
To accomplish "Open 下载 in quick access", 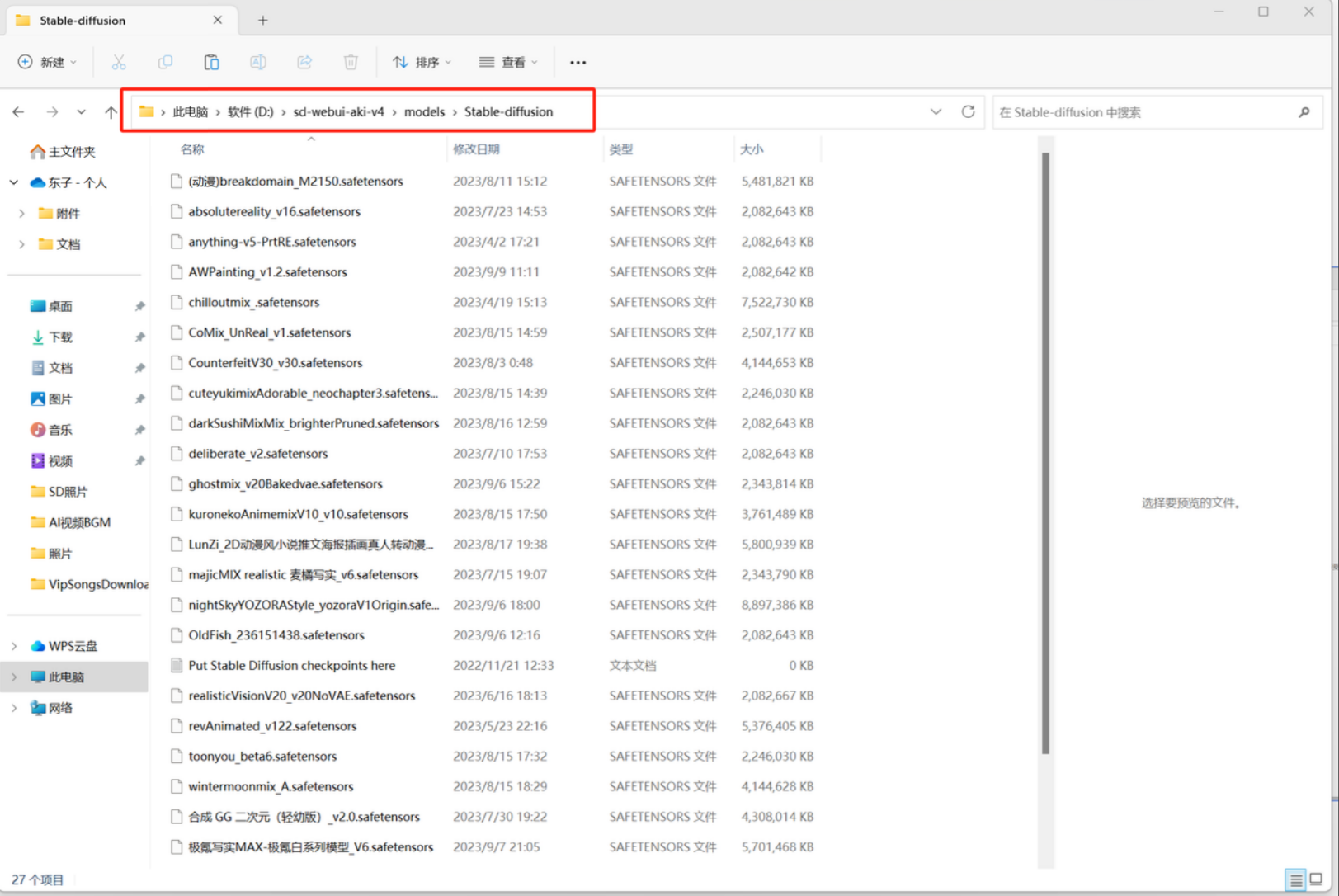I will coord(51,337).
